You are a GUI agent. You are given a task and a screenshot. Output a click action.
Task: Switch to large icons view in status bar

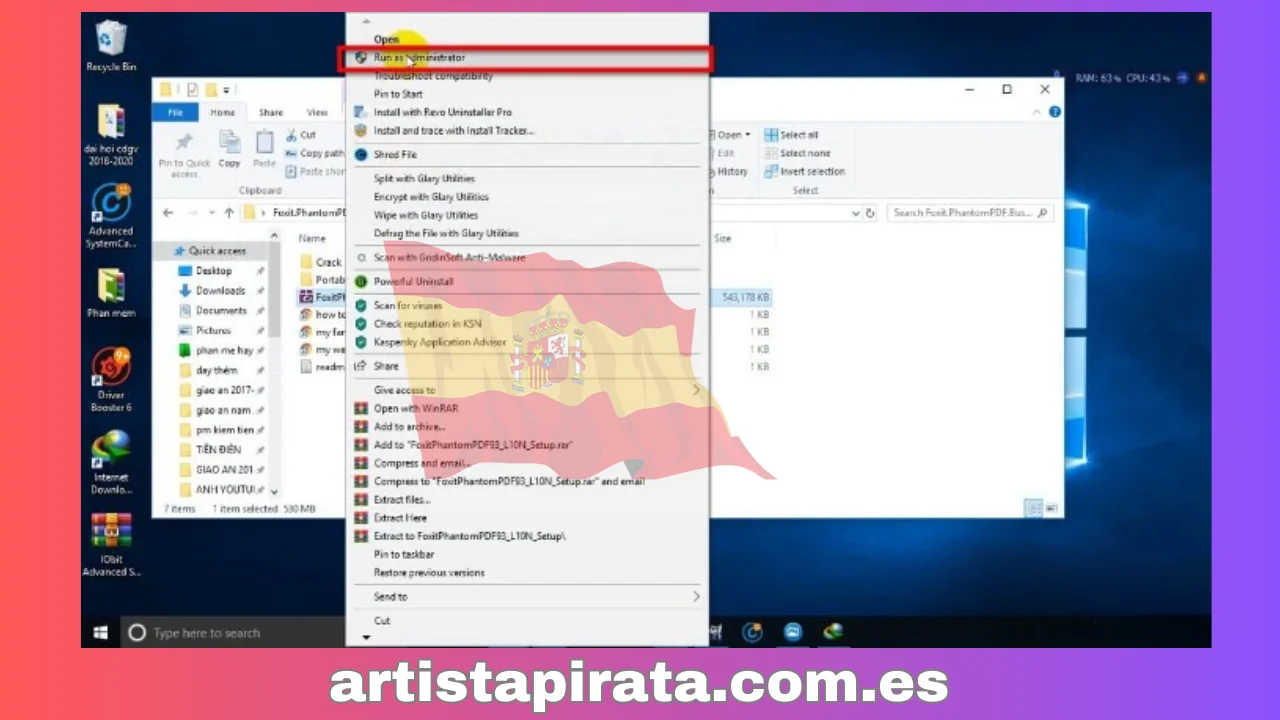tap(1049, 508)
